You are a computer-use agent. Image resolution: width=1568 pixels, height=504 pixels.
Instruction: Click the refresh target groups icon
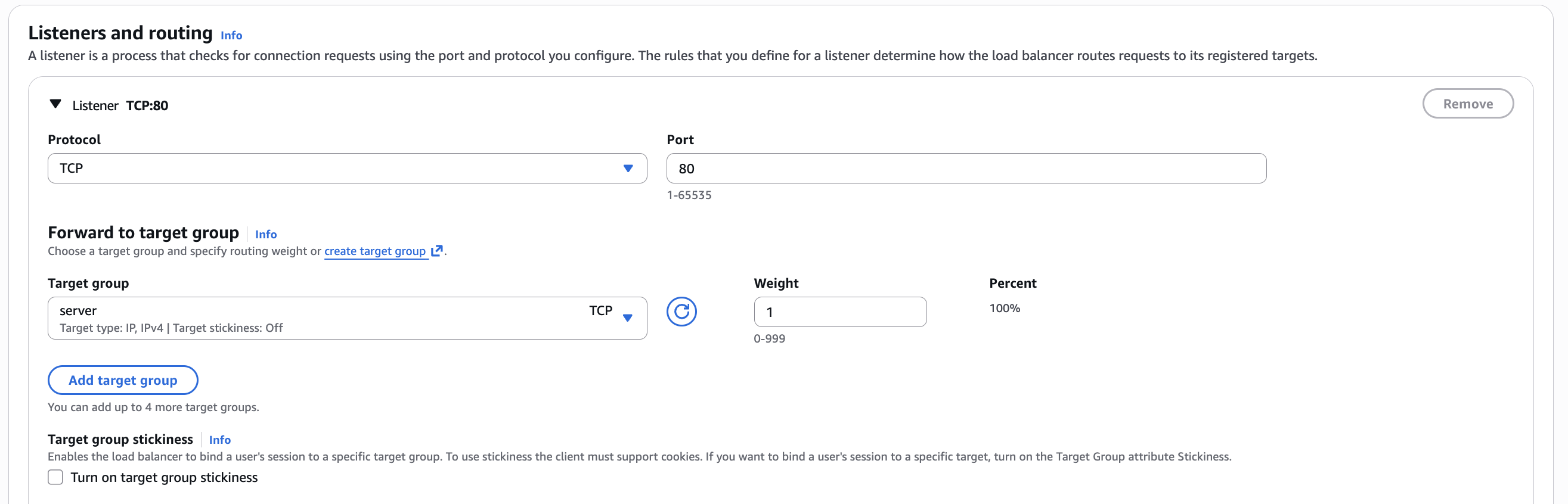pyautogui.click(x=681, y=312)
